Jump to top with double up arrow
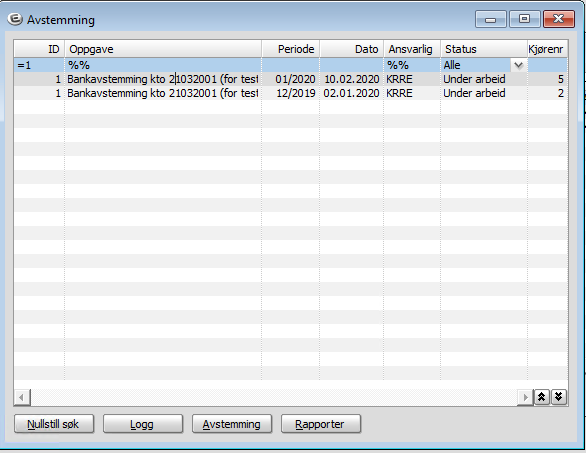586x453 pixels. 542,397
